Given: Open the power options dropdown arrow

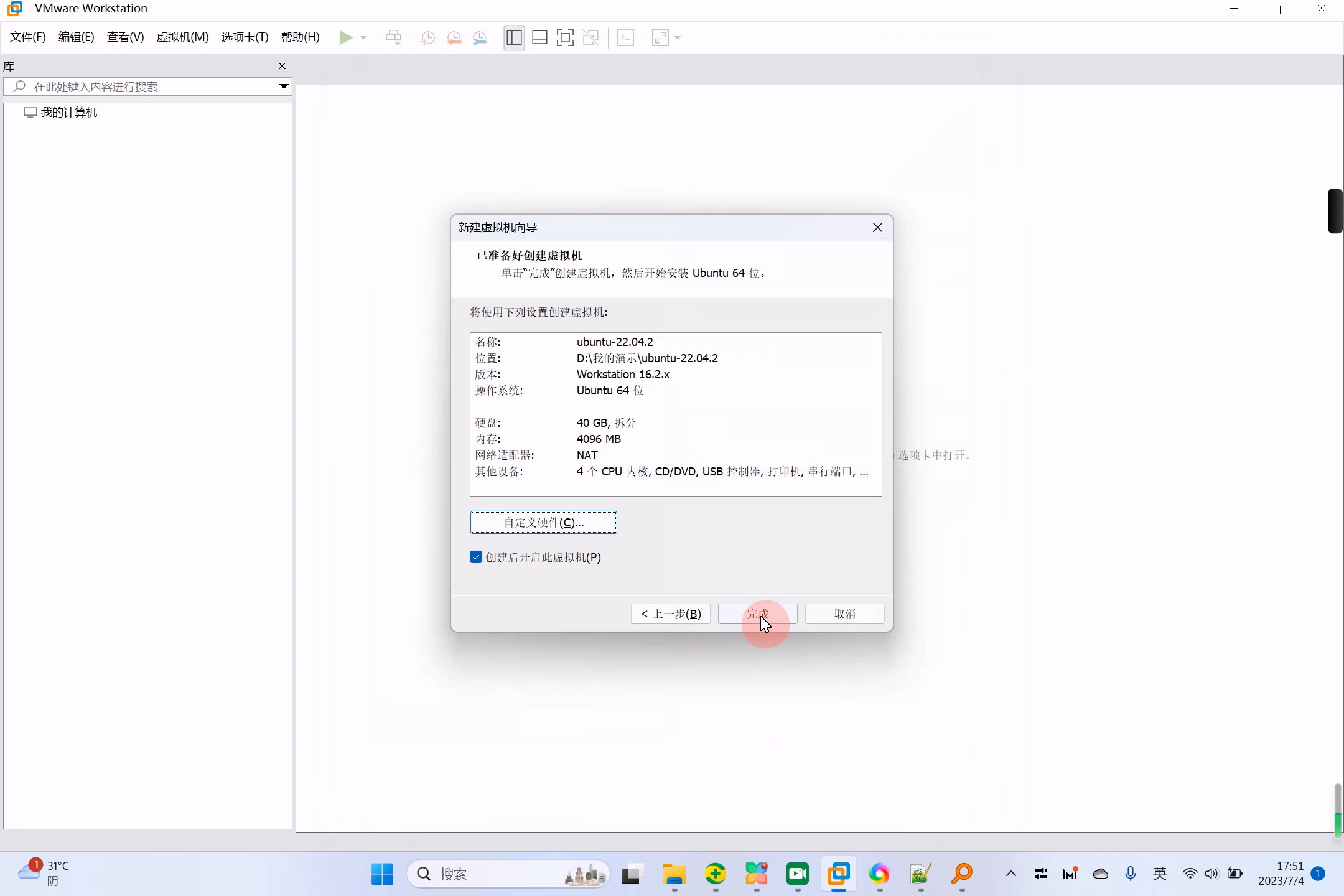Looking at the screenshot, I should pyautogui.click(x=363, y=38).
